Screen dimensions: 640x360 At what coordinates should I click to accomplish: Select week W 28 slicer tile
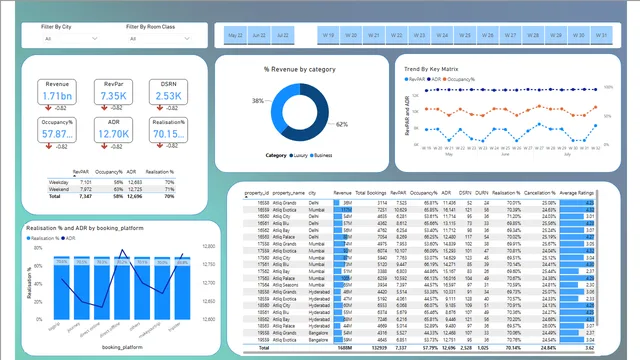[x=533, y=36]
